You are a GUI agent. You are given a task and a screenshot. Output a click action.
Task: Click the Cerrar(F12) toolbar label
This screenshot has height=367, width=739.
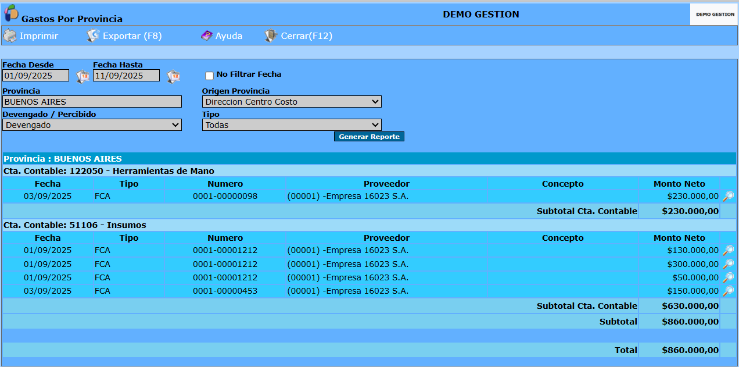(x=307, y=36)
